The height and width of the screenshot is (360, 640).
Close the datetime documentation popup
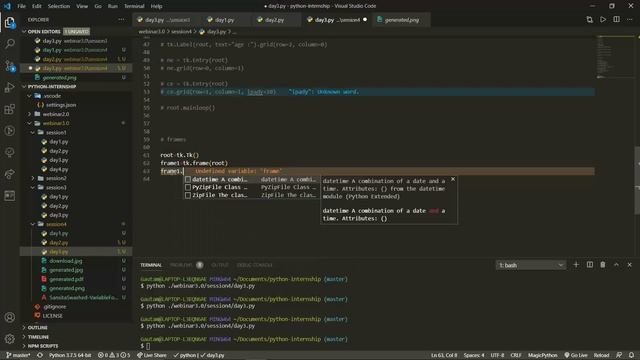pyautogui.click(x=453, y=179)
